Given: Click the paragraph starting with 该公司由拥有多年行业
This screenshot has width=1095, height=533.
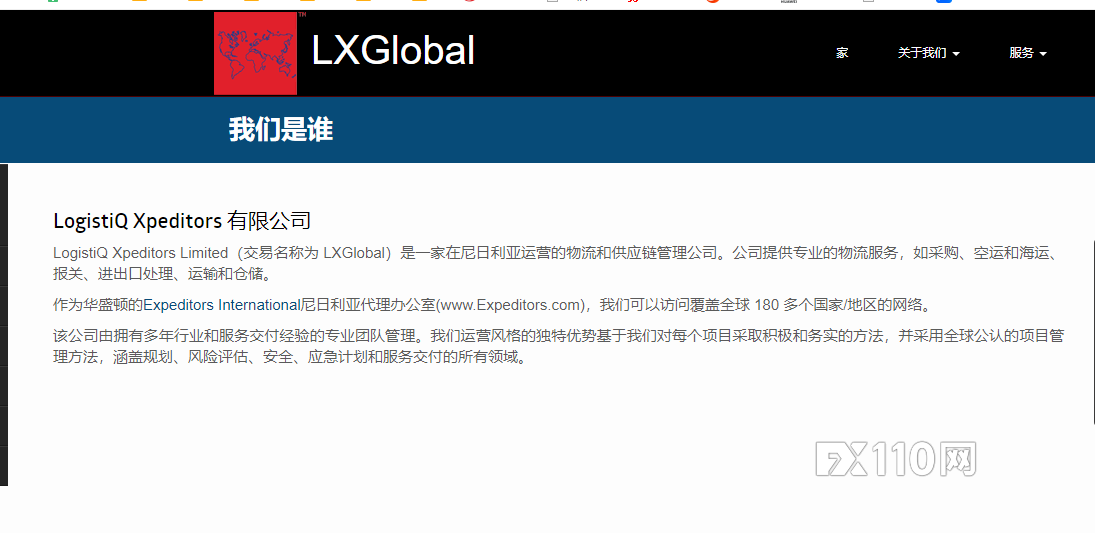Looking at the screenshot, I should pos(558,346).
